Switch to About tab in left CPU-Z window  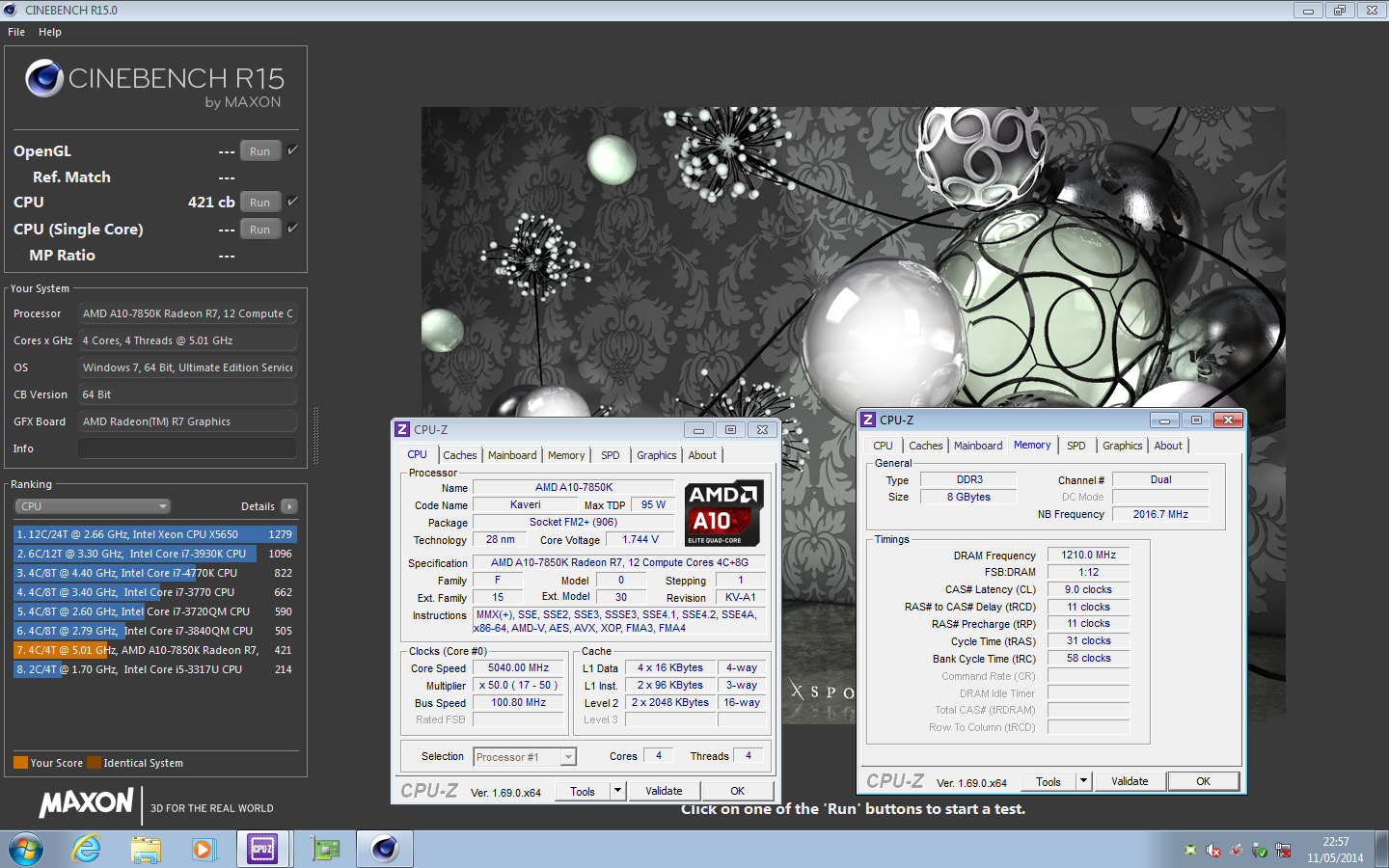click(x=702, y=455)
